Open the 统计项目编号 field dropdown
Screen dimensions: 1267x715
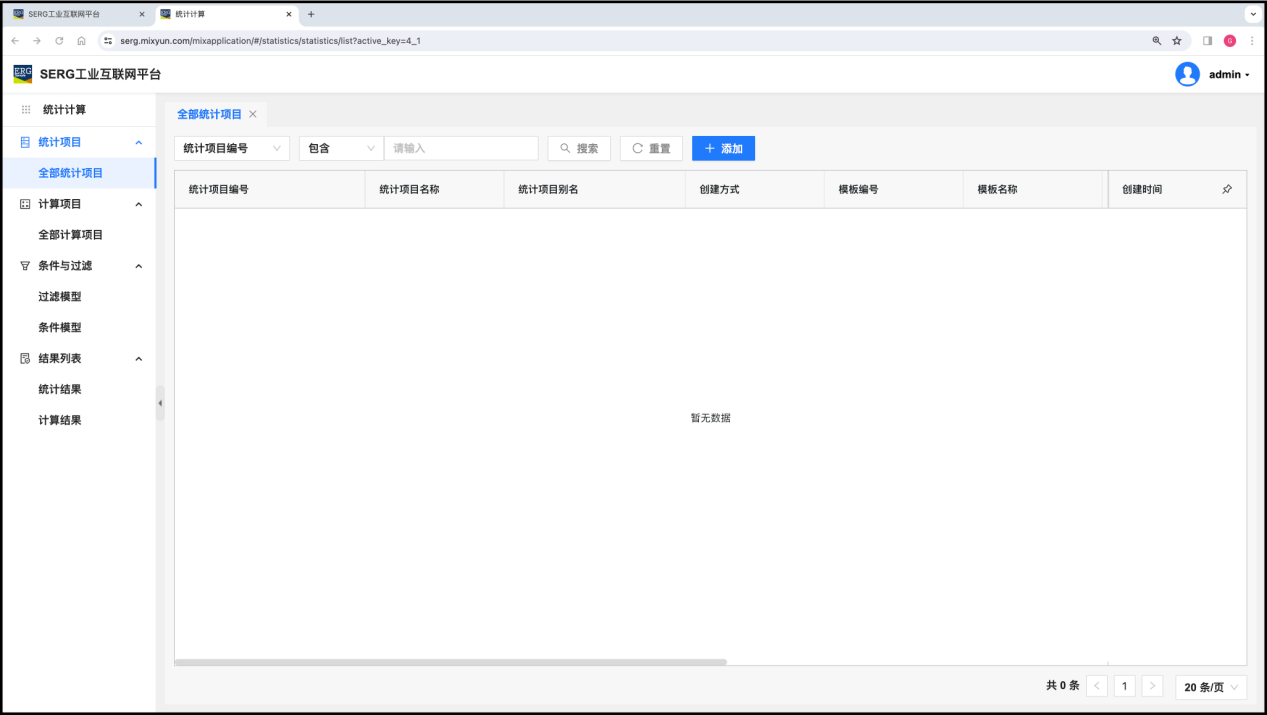point(232,148)
